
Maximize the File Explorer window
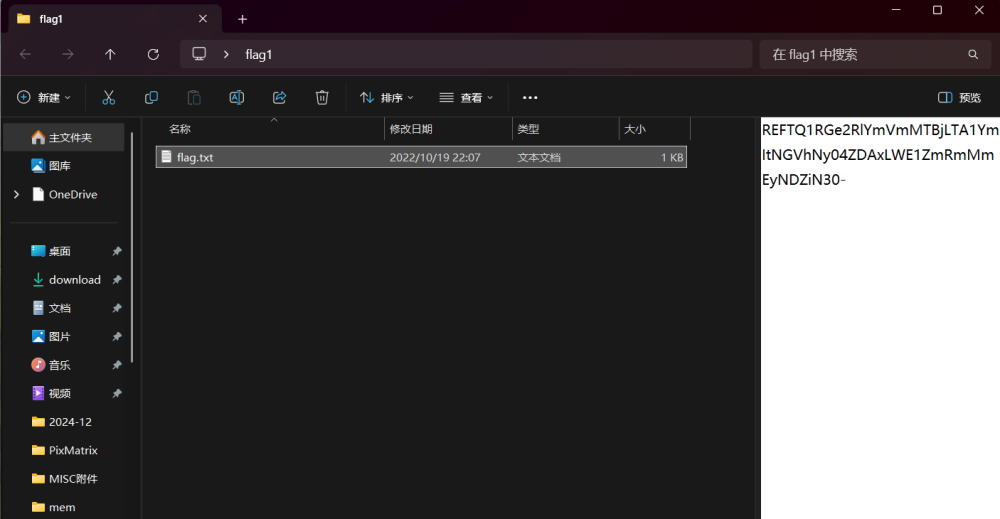pos(938,10)
